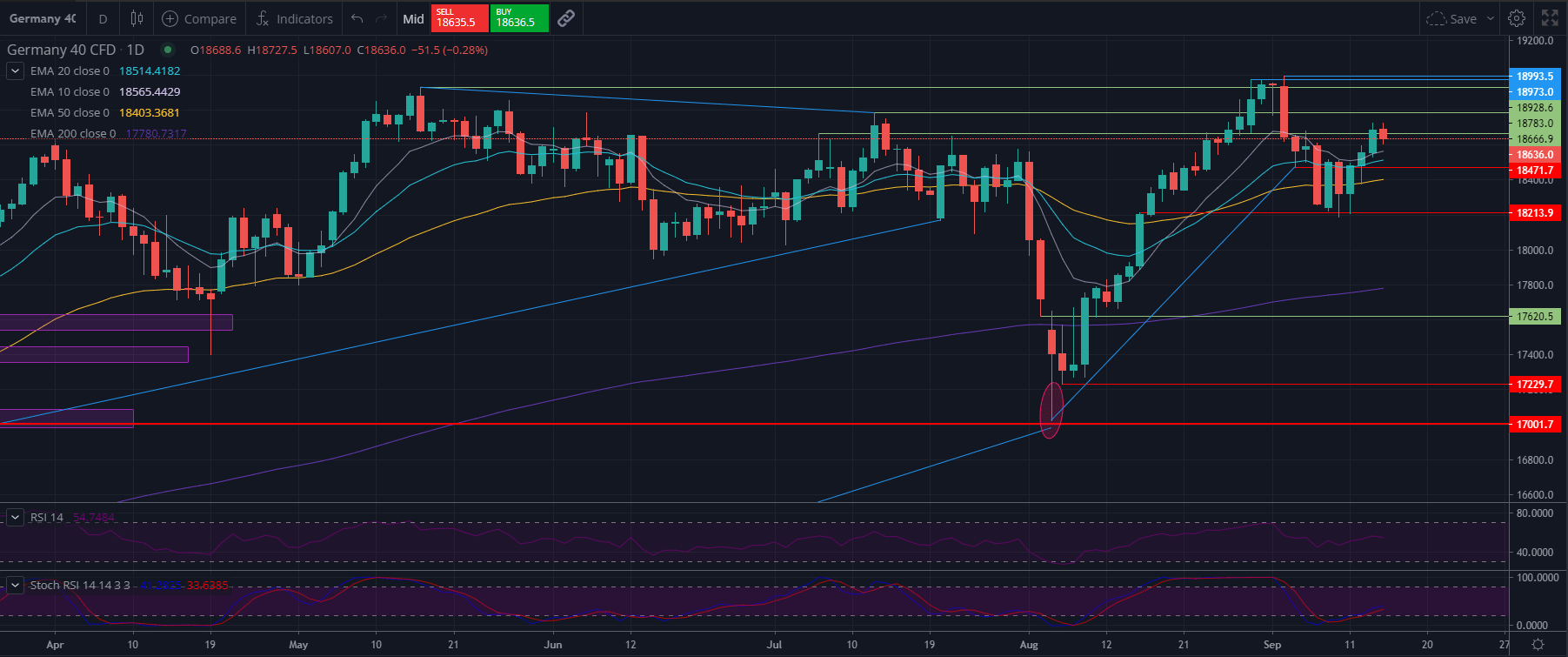This screenshot has width=1568, height=657.
Task: Click the 18471.7 red price label
Action: [x=1535, y=171]
